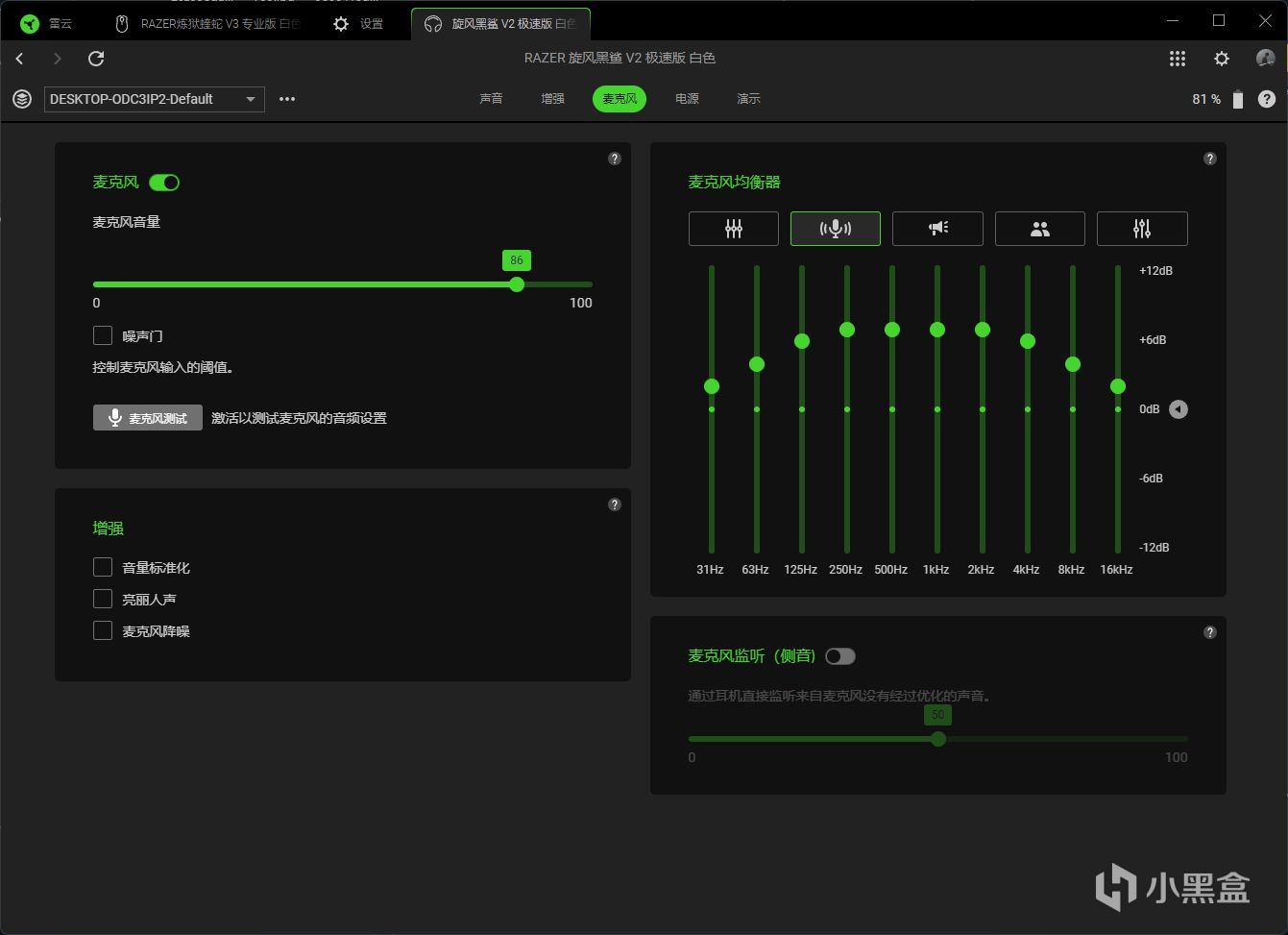This screenshot has height=935, width=1288.
Task: Adjust the 麦克风音量 slider handle
Action: [x=517, y=284]
